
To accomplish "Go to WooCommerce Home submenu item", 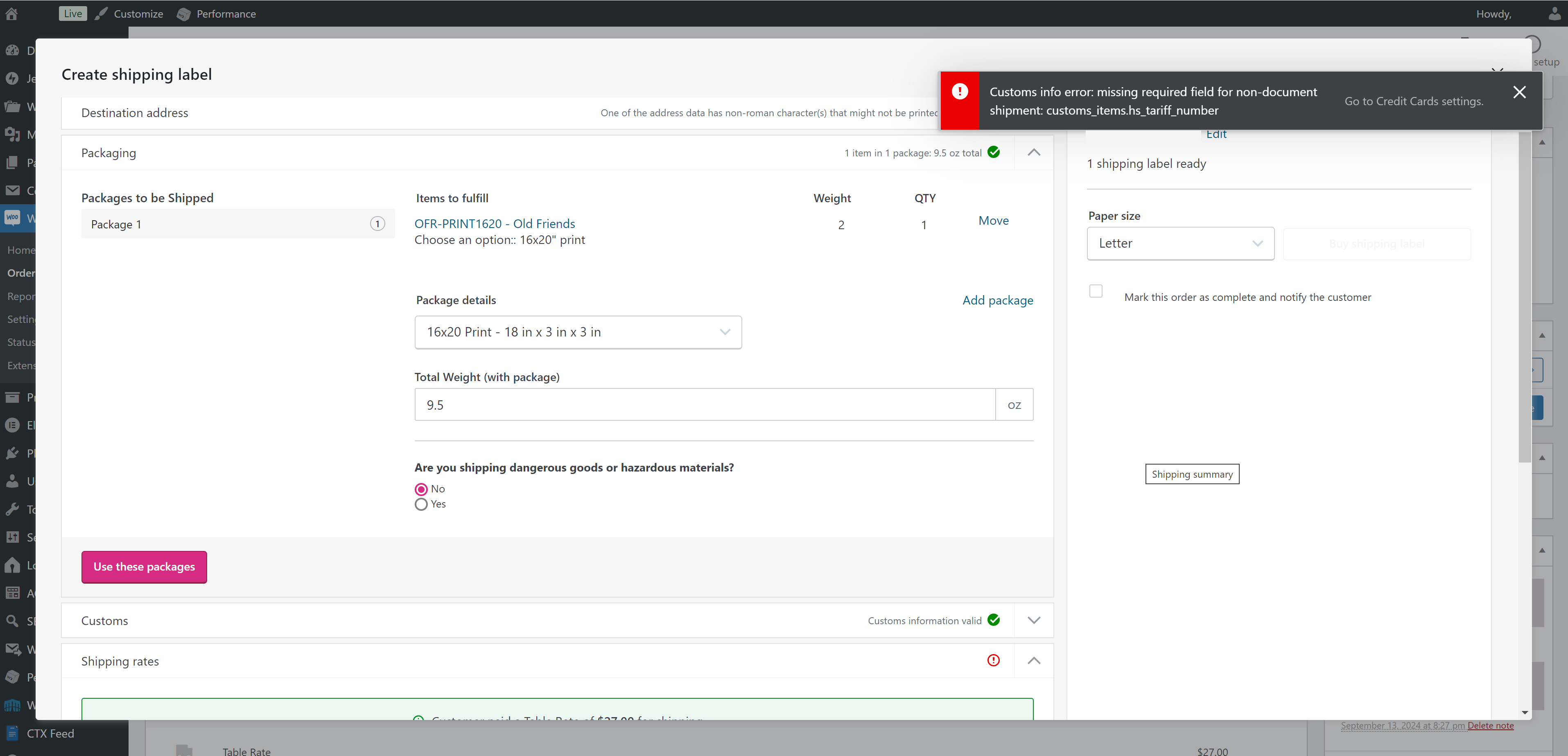I will tap(21, 250).
